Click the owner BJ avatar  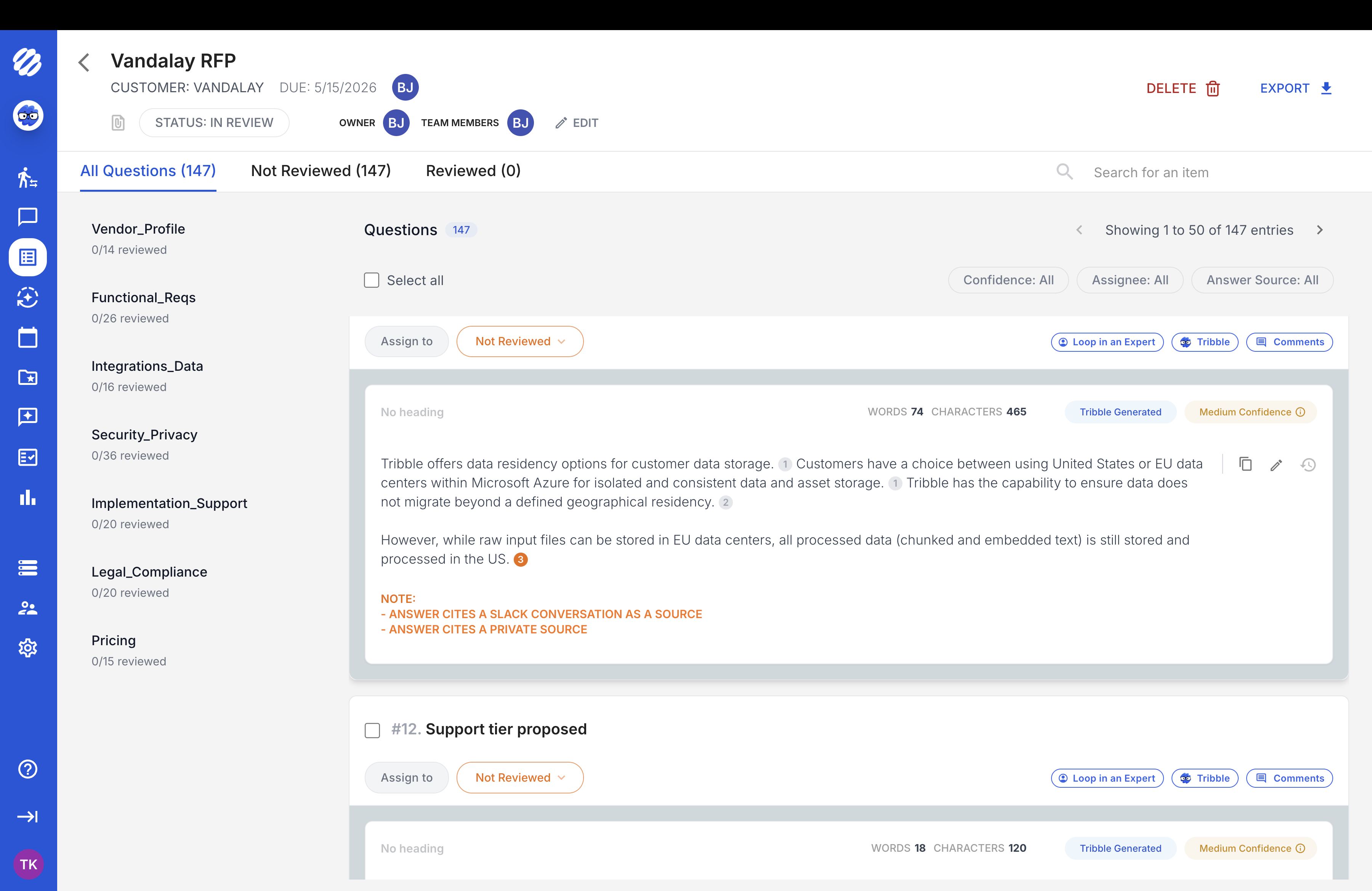pos(397,123)
